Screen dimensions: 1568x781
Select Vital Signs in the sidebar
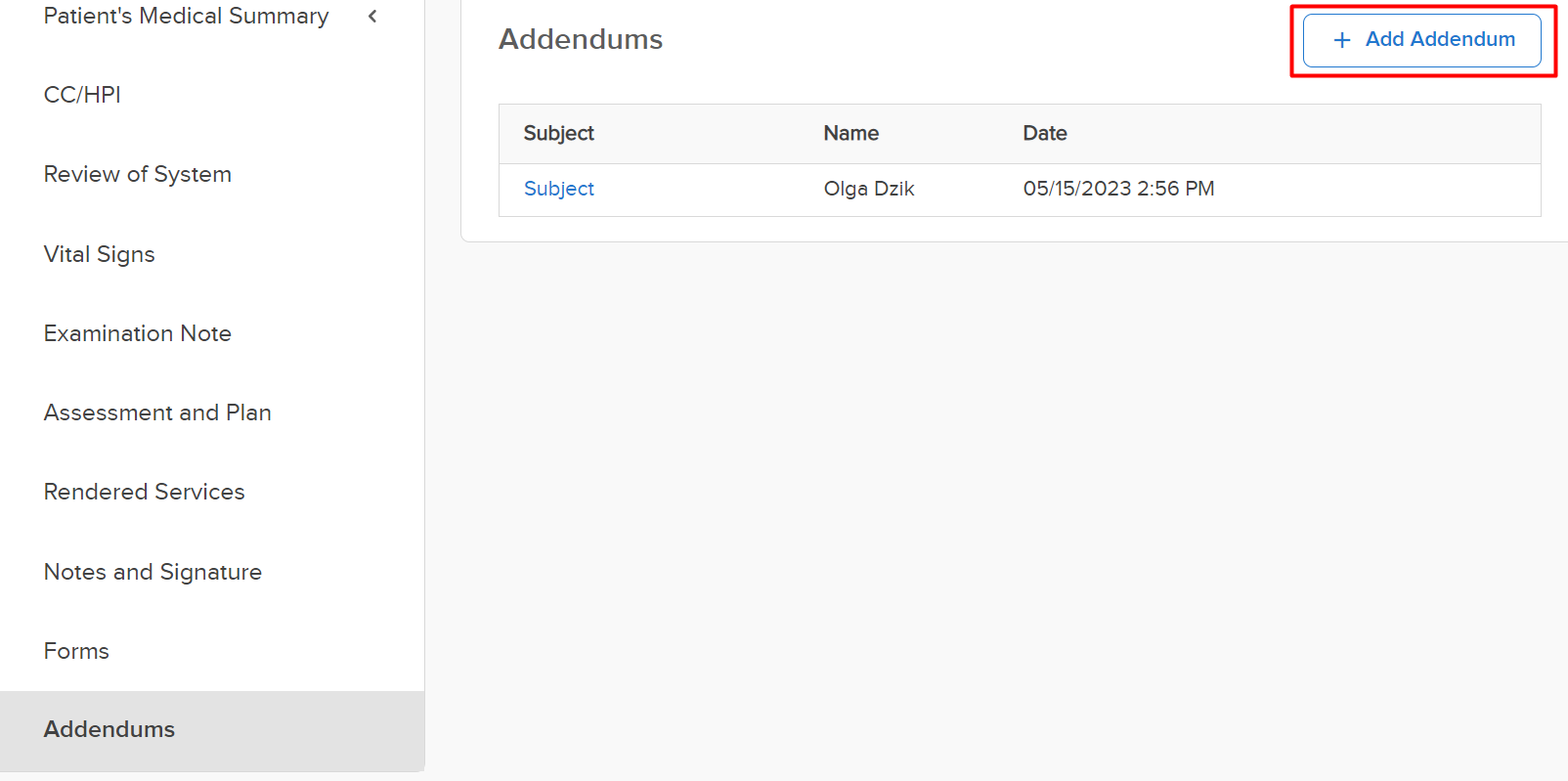coord(99,254)
